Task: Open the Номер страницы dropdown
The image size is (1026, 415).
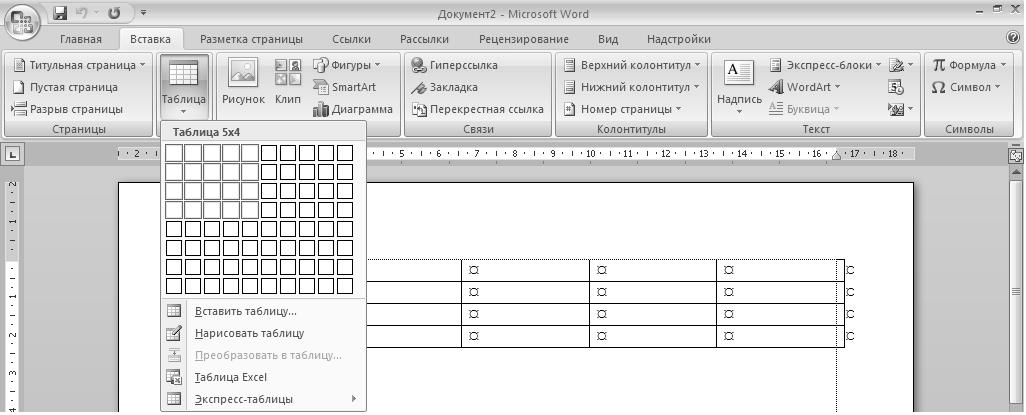Action: 623,109
